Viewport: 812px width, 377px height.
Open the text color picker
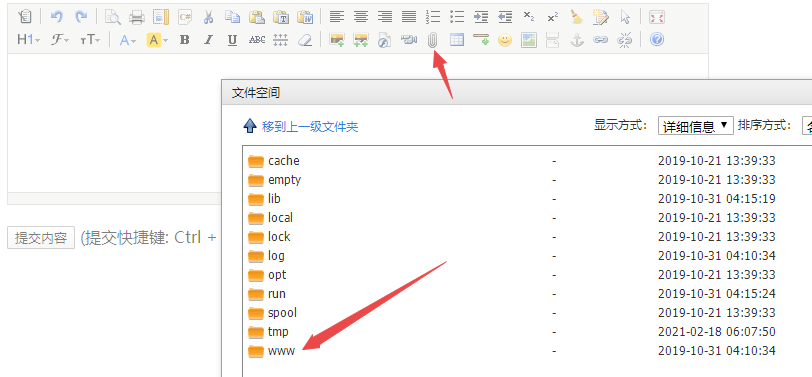(x=127, y=40)
